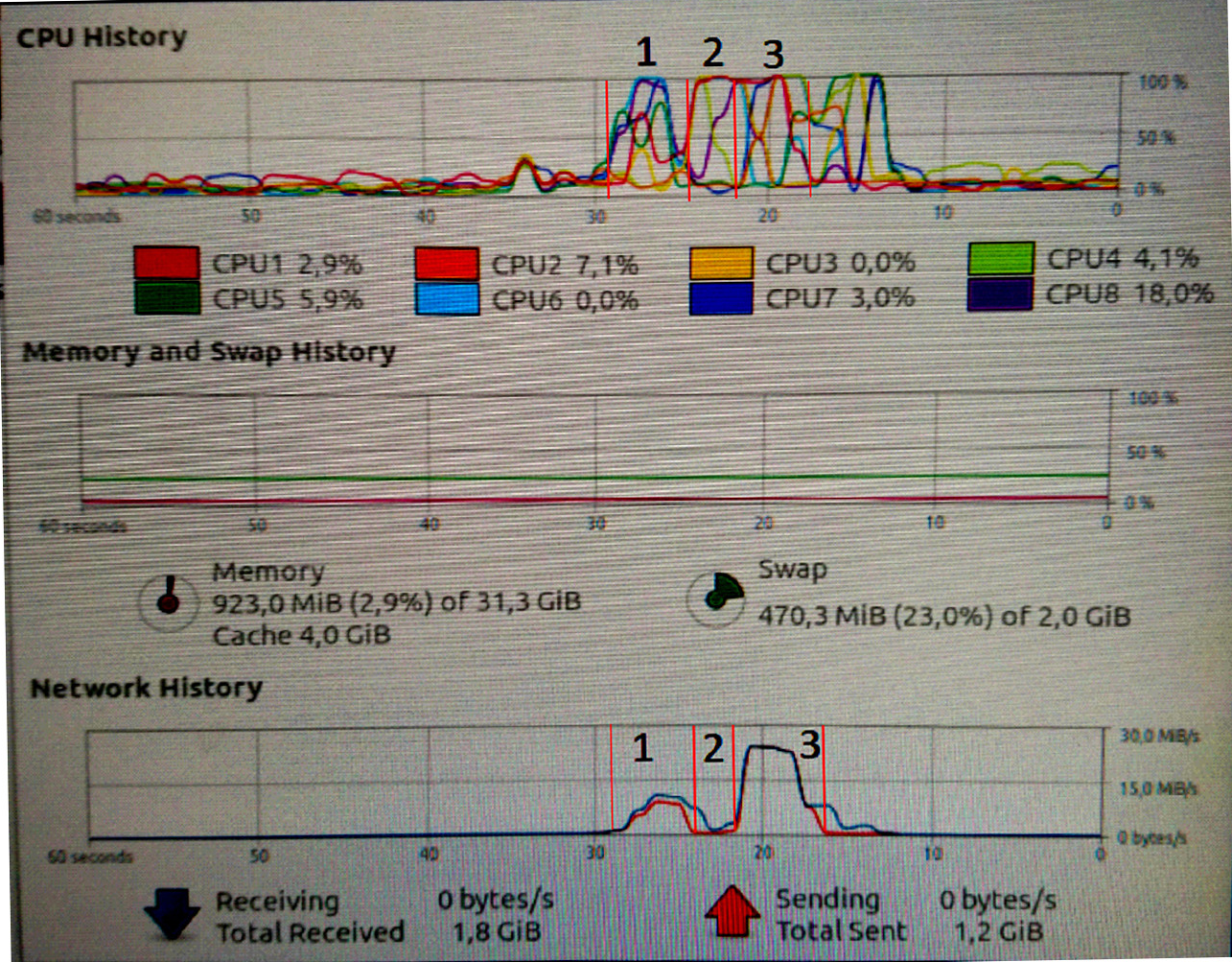Click the CPU5 5,9% label
This screenshot has width=1232, height=962.
(x=287, y=299)
